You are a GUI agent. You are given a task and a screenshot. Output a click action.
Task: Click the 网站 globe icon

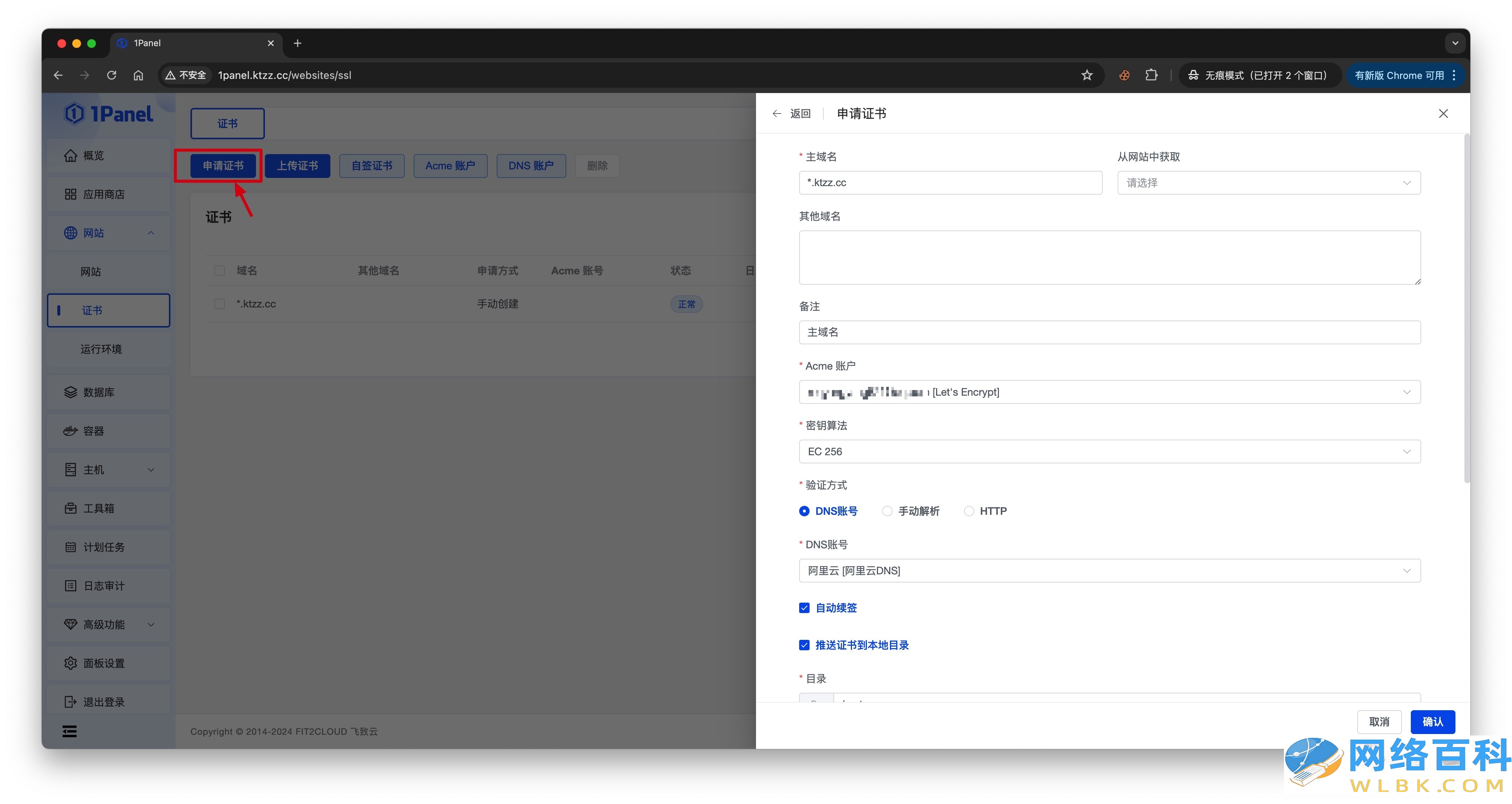tap(70, 233)
